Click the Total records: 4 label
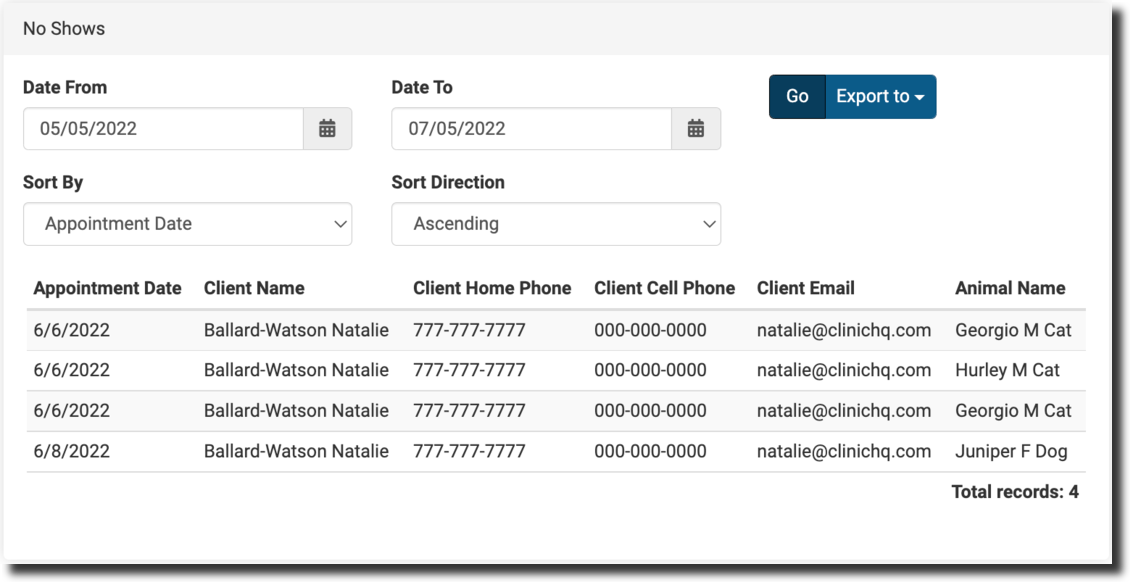Screen dimensions: 1130x582 pyautogui.click(x=1014, y=492)
